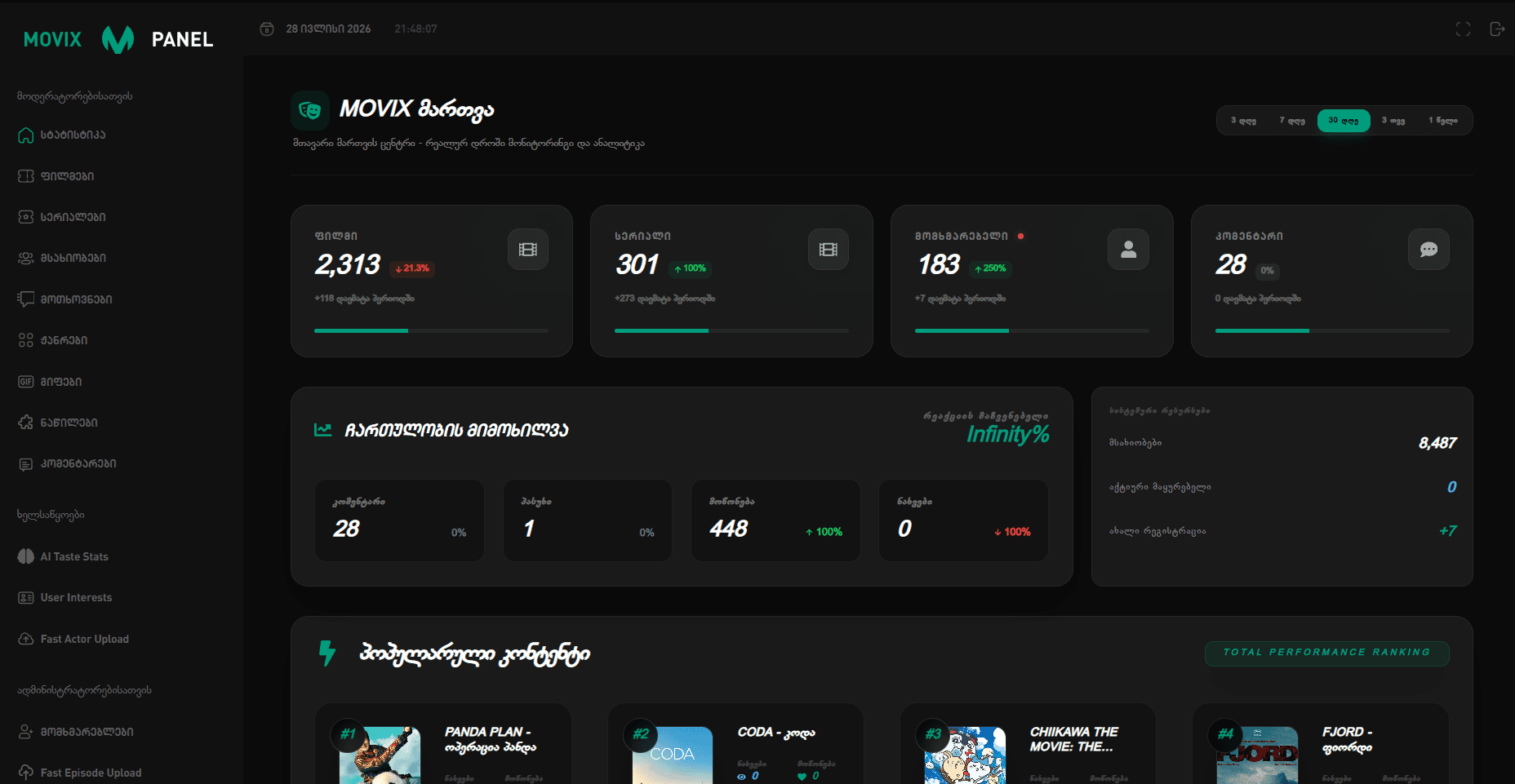Viewport: 1515px width, 784px height.
Task: Click პასუხი engagement tile showing 1
Action: 588,520
